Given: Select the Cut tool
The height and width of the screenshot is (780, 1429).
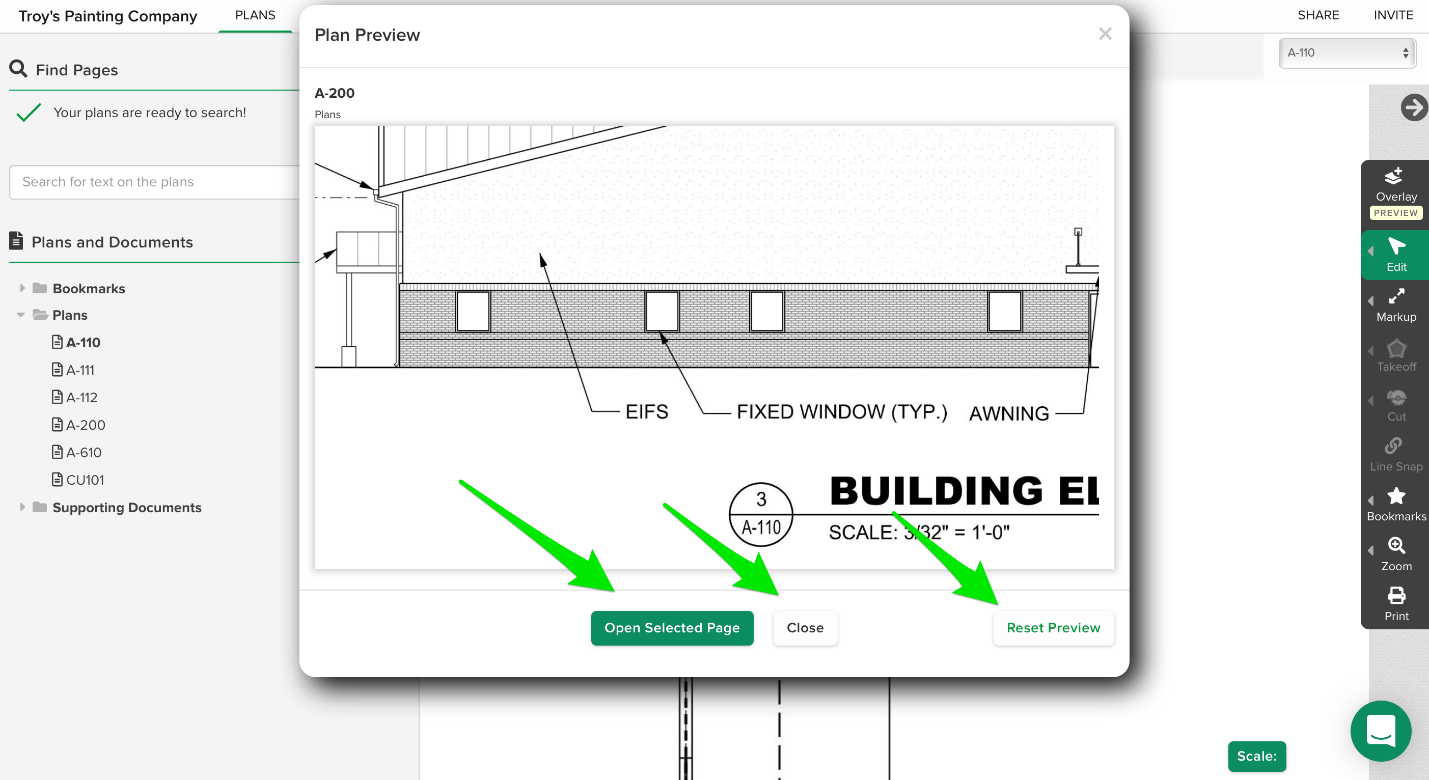Looking at the screenshot, I should (1396, 405).
